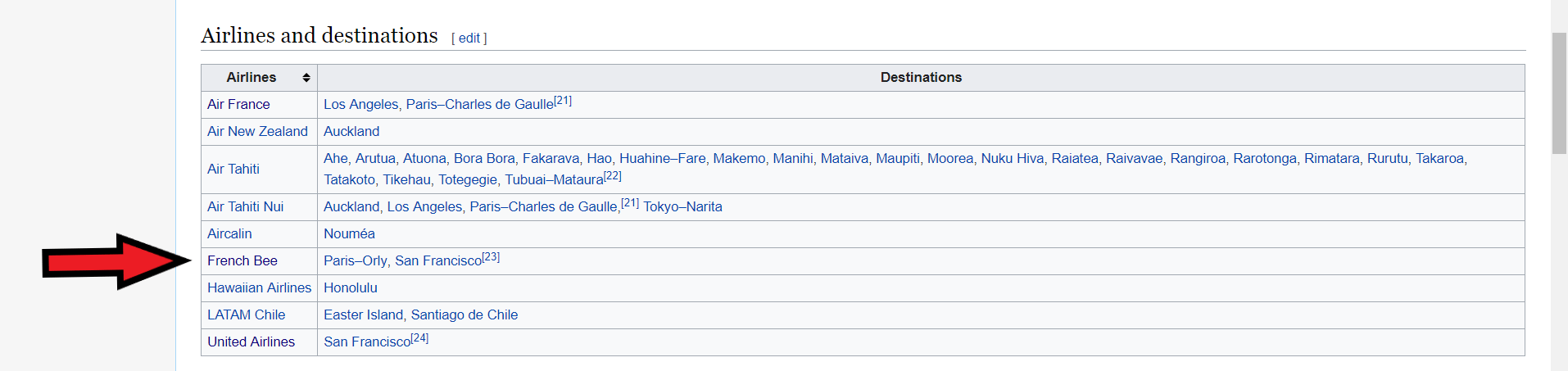Image resolution: width=1568 pixels, height=371 pixels.
Task: Open San Francisco in the United Airlines row
Action: pos(367,342)
